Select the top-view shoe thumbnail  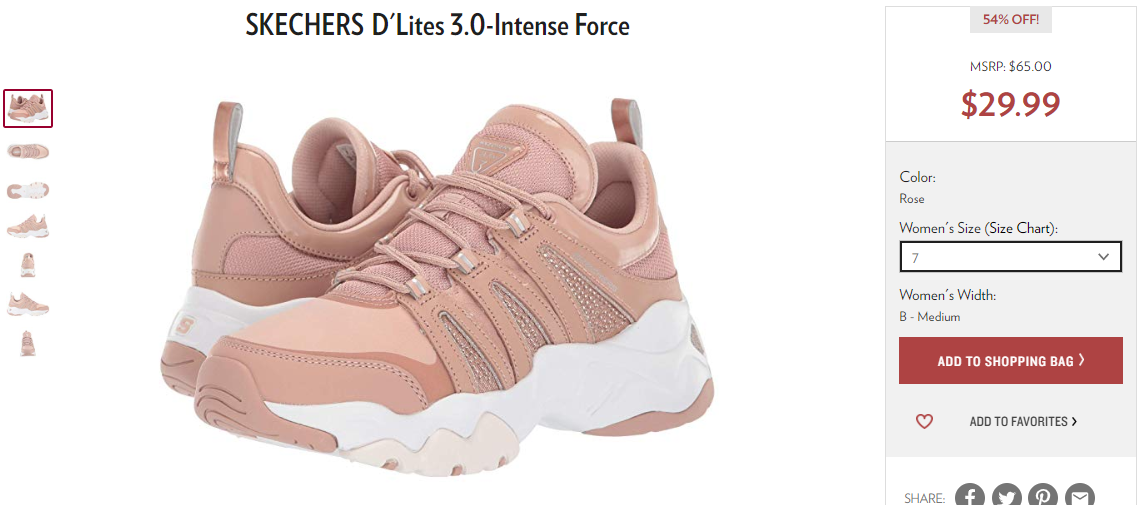coord(28,151)
